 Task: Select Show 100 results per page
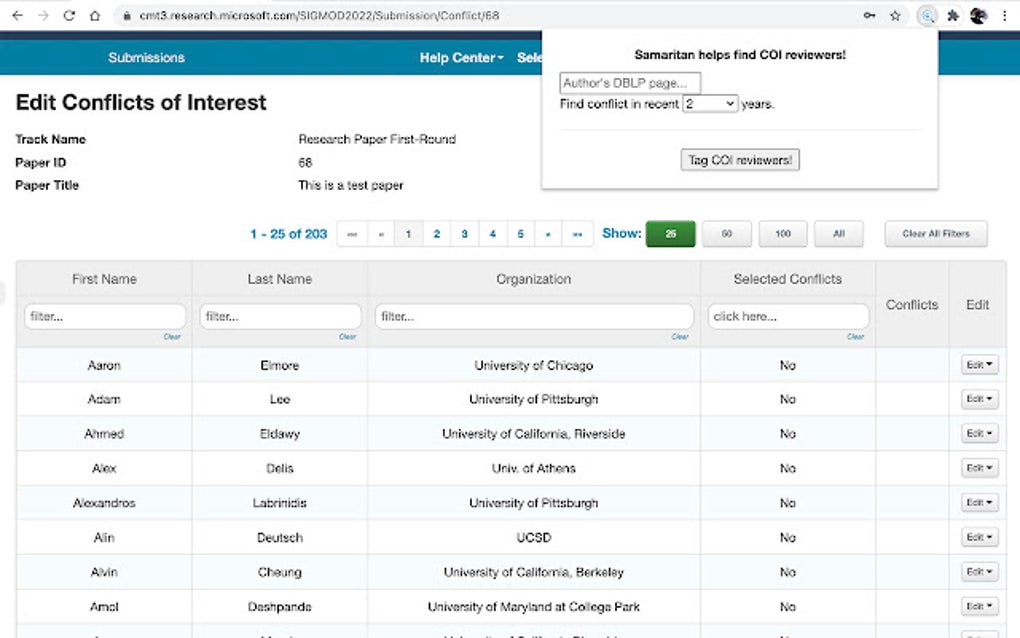783,233
